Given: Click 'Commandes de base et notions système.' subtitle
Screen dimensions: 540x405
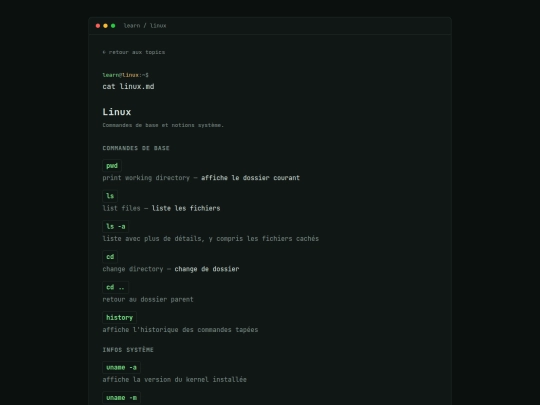Looking at the screenshot, I should pyautogui.click(x=163, y=125).
